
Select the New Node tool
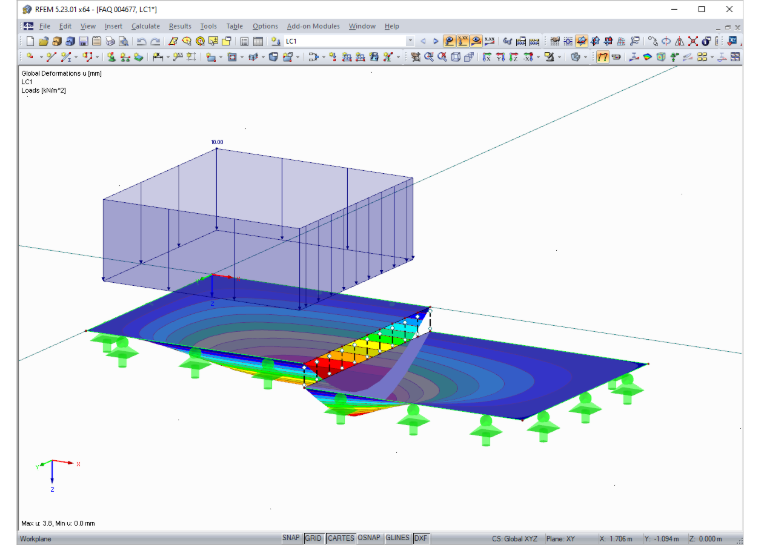tap(30, 57)
